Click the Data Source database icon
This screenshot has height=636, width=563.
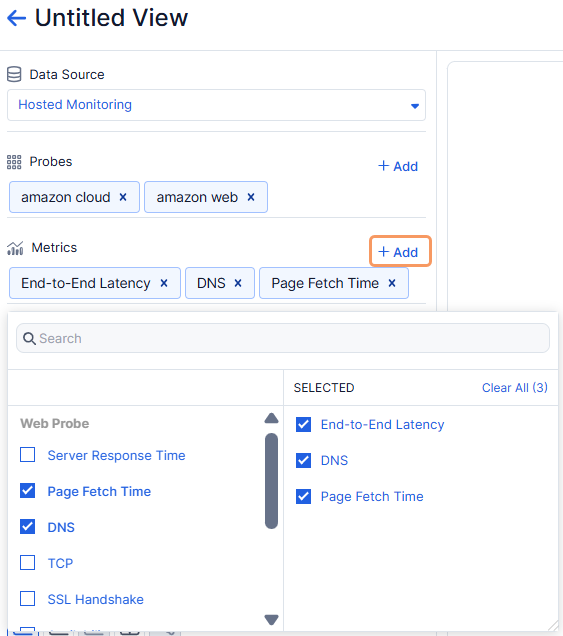tap(14, 75)
